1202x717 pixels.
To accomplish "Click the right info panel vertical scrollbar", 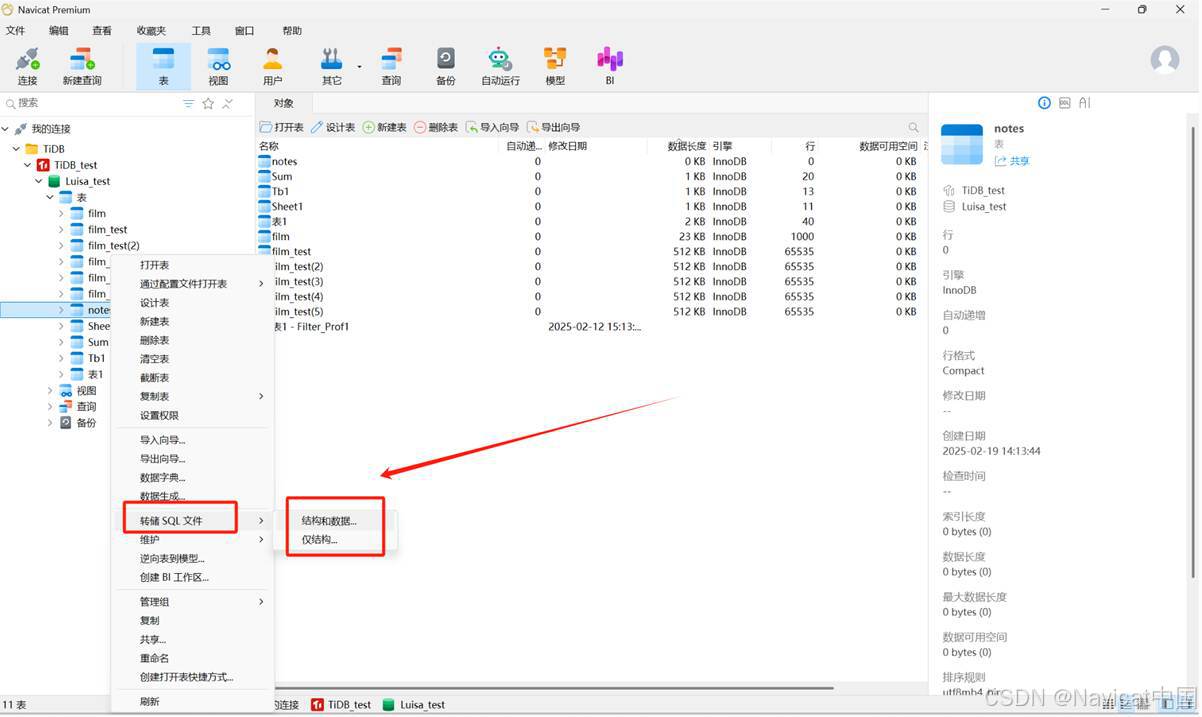I will [x=1192, y=345].
